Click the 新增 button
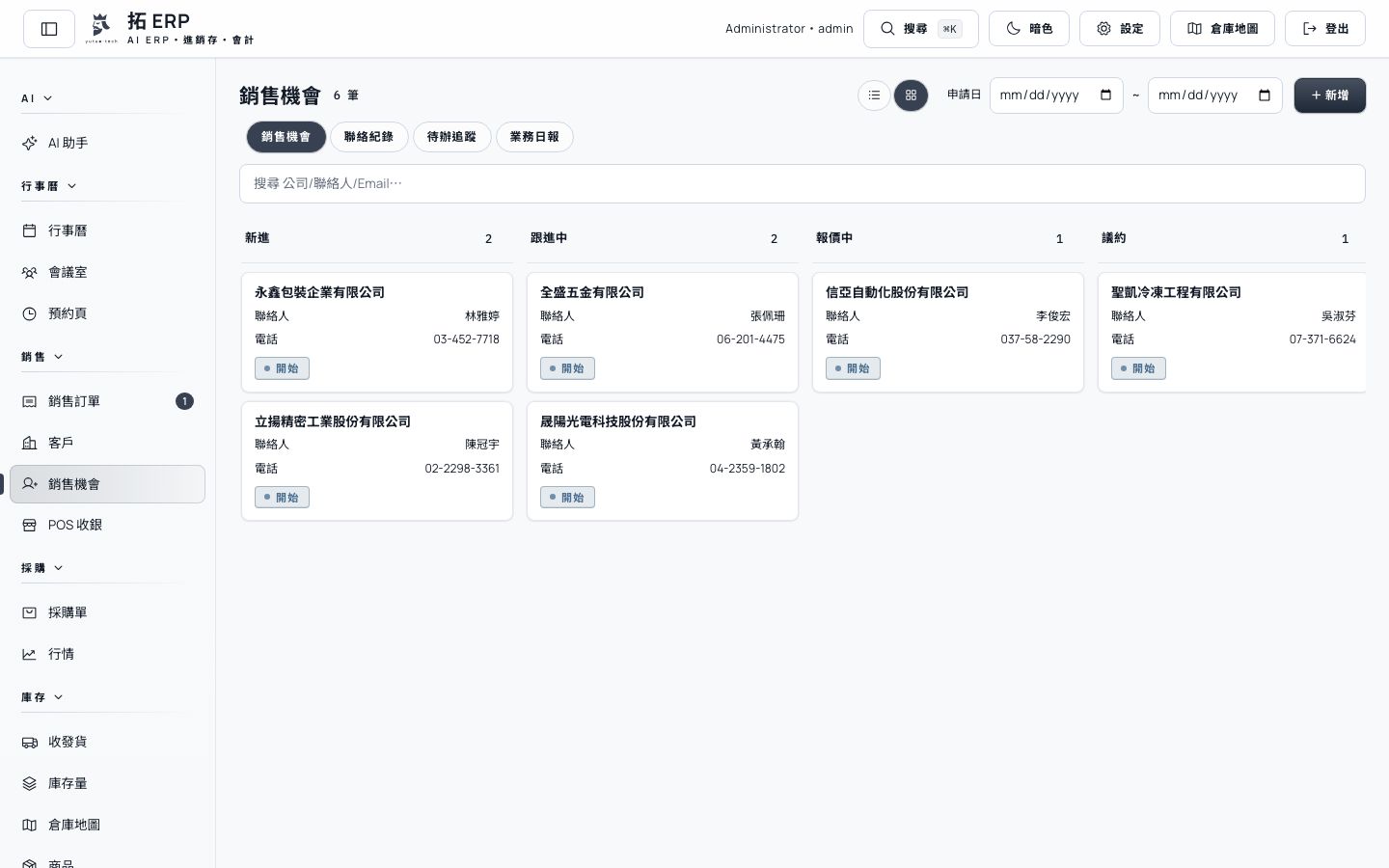This screenshot has width=1389, height=868. pos(1329,95)
